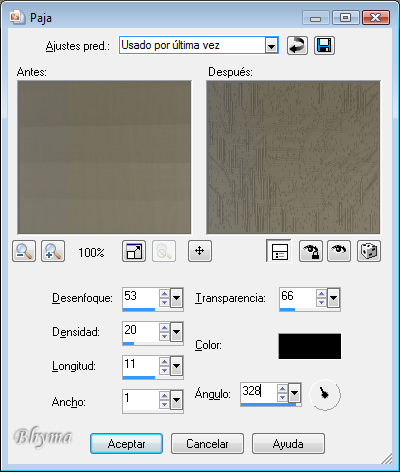Open Densidad slider dropdown arrow
This screenshot has width=400, height=472.
[x=177, y=332]
